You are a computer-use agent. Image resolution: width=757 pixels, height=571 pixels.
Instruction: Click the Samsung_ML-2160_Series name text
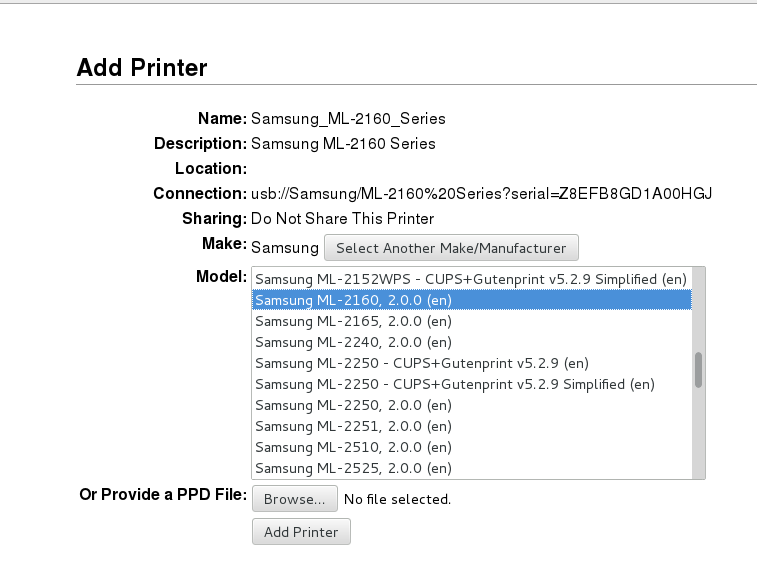click(x=348, y=119)
